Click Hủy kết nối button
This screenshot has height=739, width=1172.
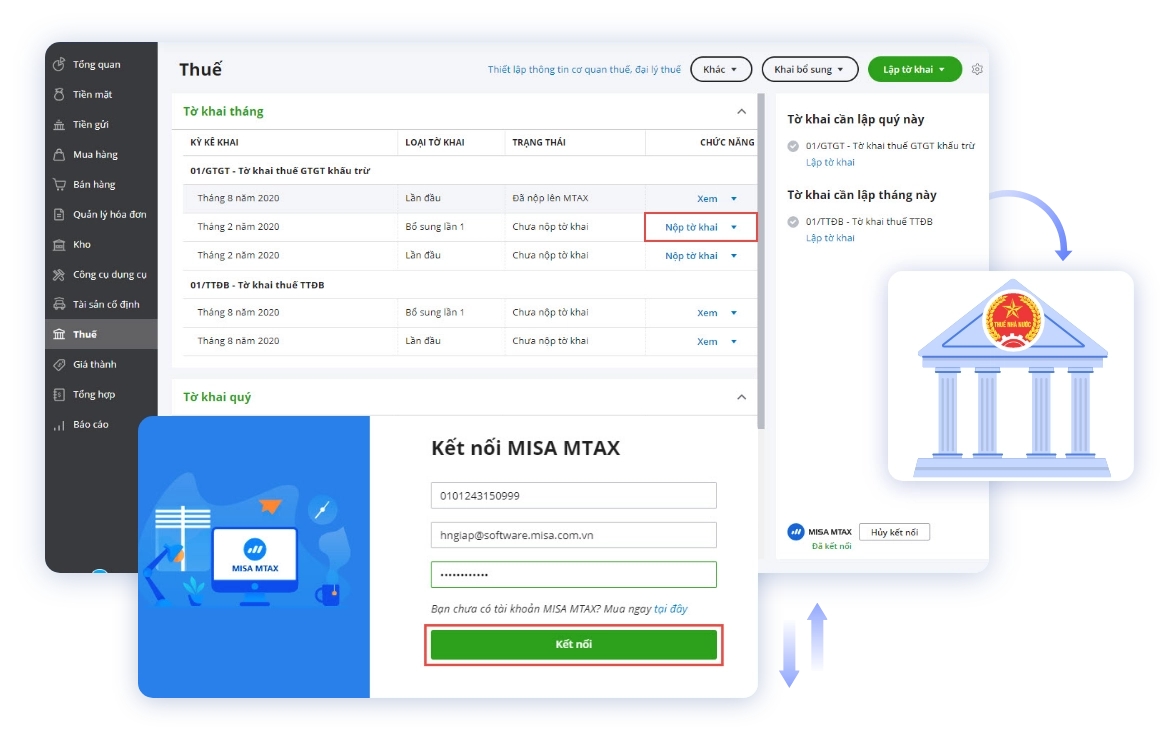pyautogui.click(x=894, y=532)
